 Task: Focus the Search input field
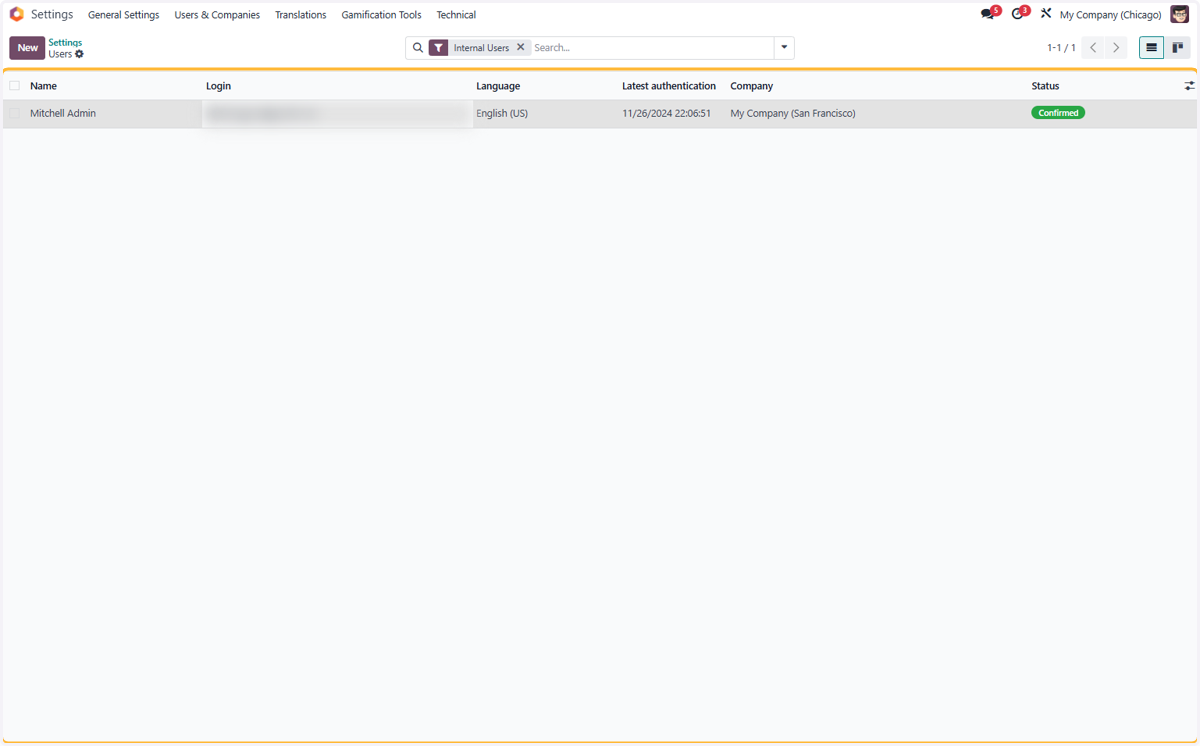click(652, 48)
